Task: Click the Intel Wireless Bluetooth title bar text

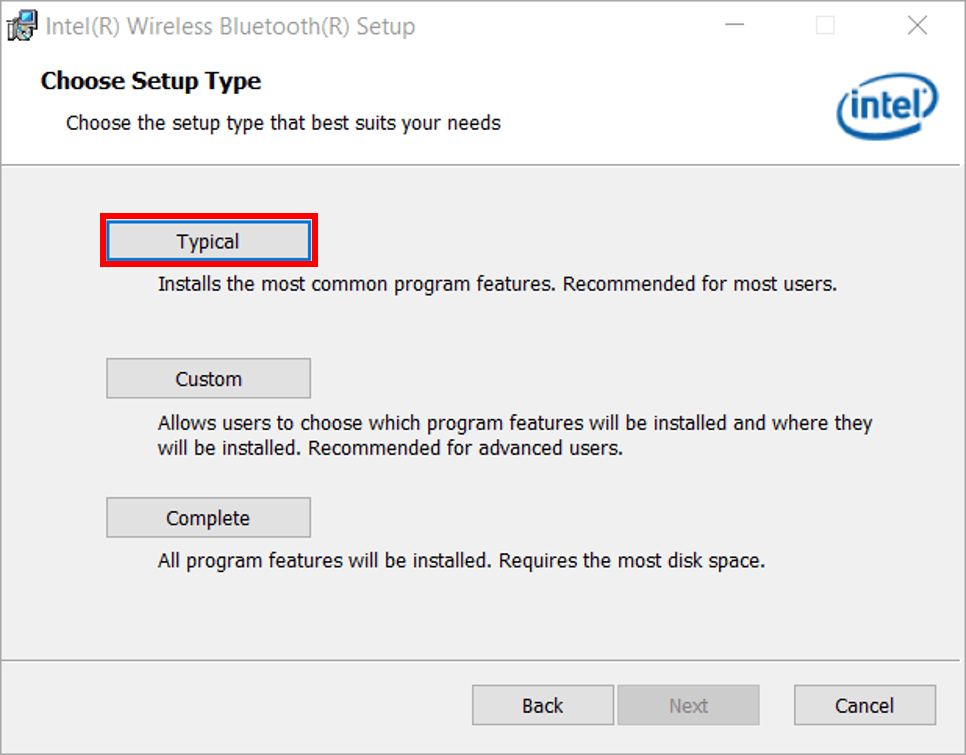Action: coord(229,27)
